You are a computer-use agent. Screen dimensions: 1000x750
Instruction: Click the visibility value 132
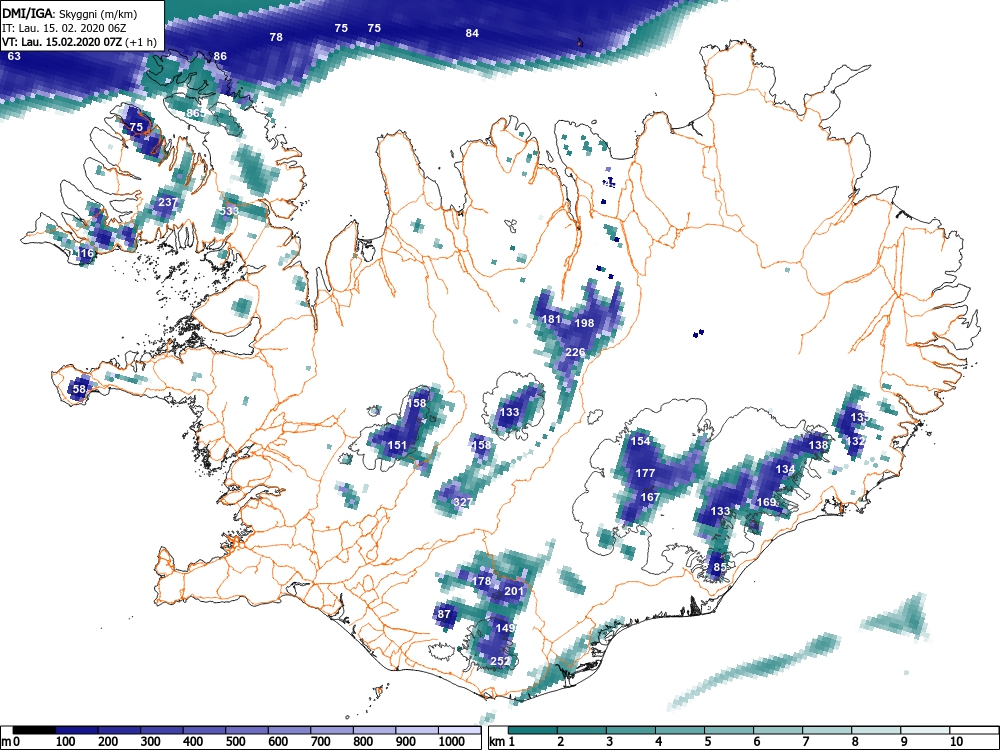tap(855, 441)
